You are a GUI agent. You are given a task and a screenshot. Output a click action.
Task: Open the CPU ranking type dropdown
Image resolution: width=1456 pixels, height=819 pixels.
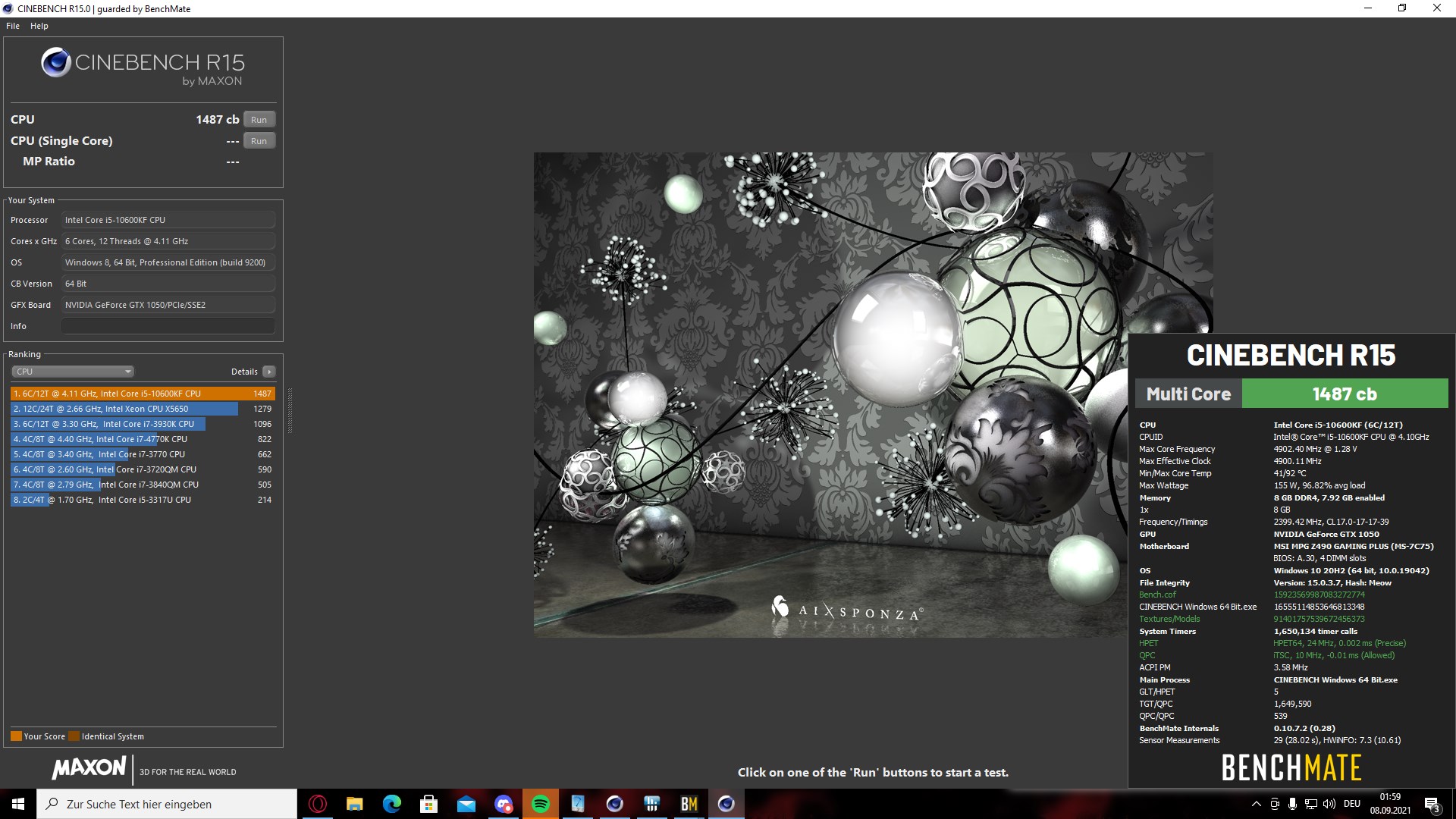coord(73,372)
